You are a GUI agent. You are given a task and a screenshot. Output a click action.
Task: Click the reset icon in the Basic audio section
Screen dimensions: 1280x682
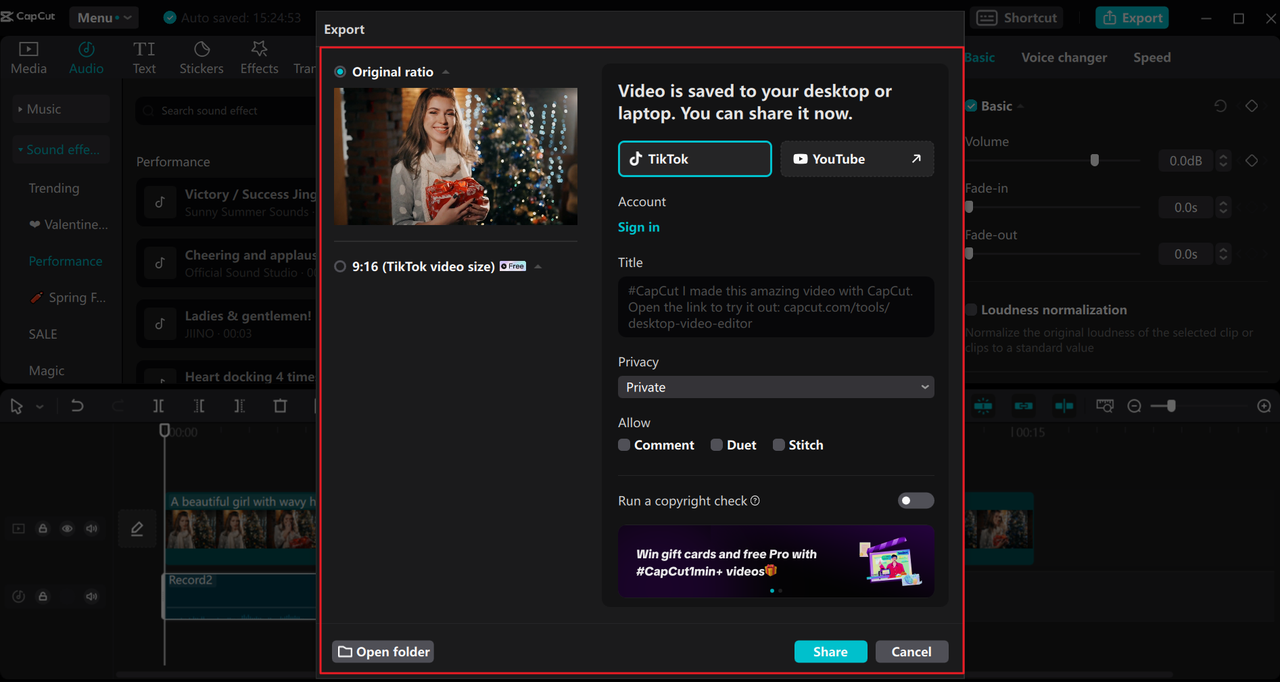[x=1220, y=106]
